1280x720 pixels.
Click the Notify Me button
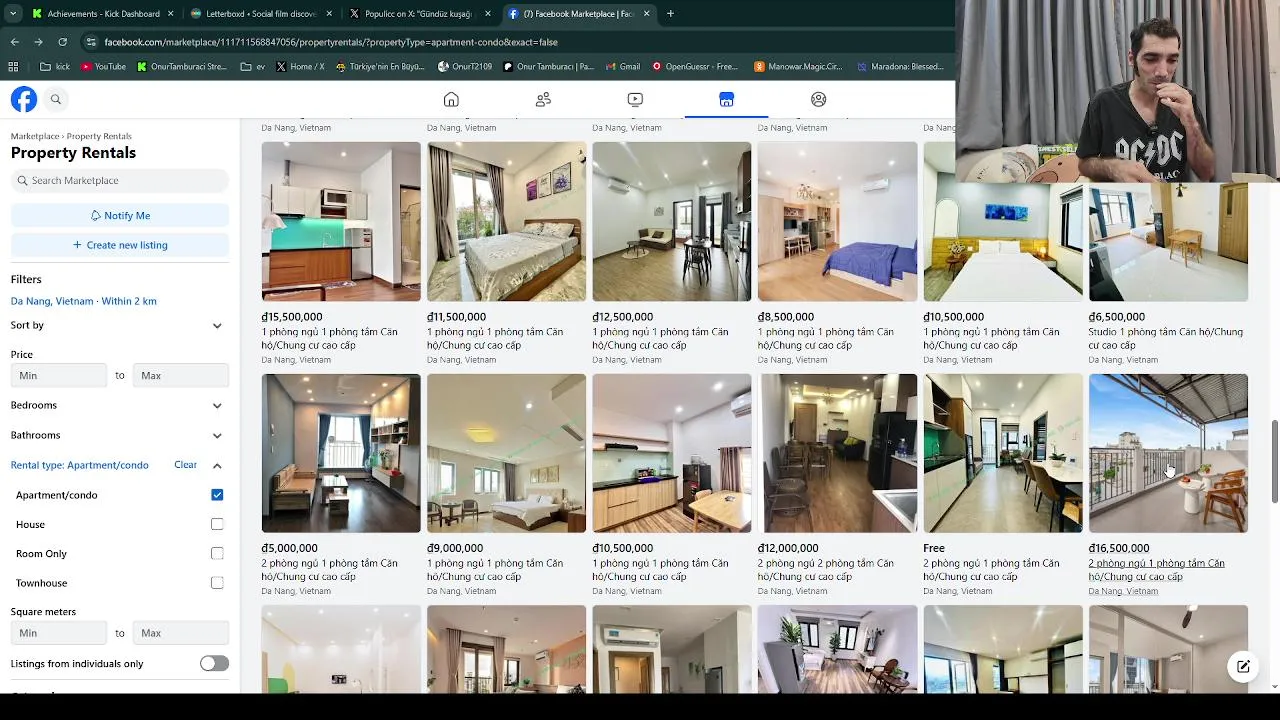120,215
